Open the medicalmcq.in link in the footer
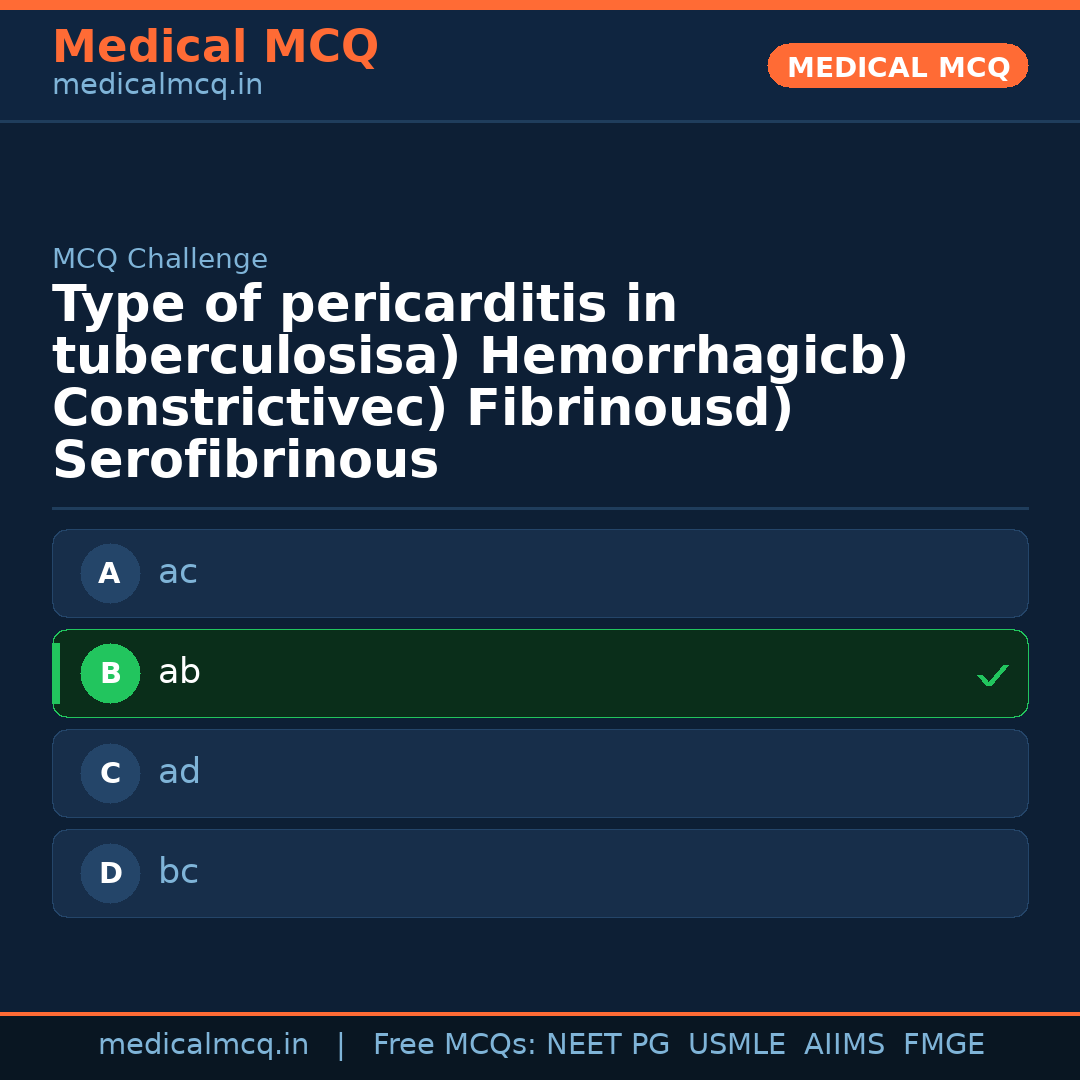The image size is (1080, 1080). (x=203, y=1045)
